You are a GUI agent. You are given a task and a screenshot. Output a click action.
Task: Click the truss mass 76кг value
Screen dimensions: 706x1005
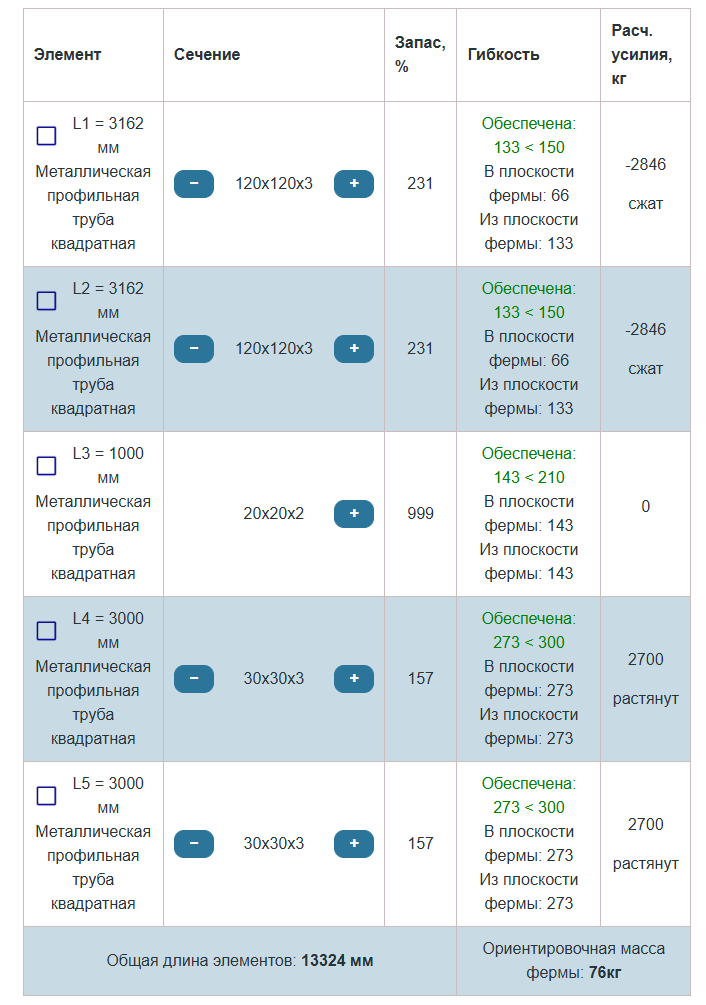604,973
